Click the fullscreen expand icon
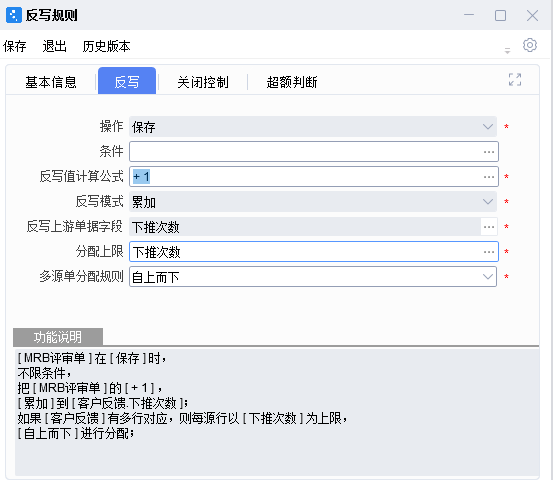The height and width of the screenshot is (480, 553). [x=515, y=80]
